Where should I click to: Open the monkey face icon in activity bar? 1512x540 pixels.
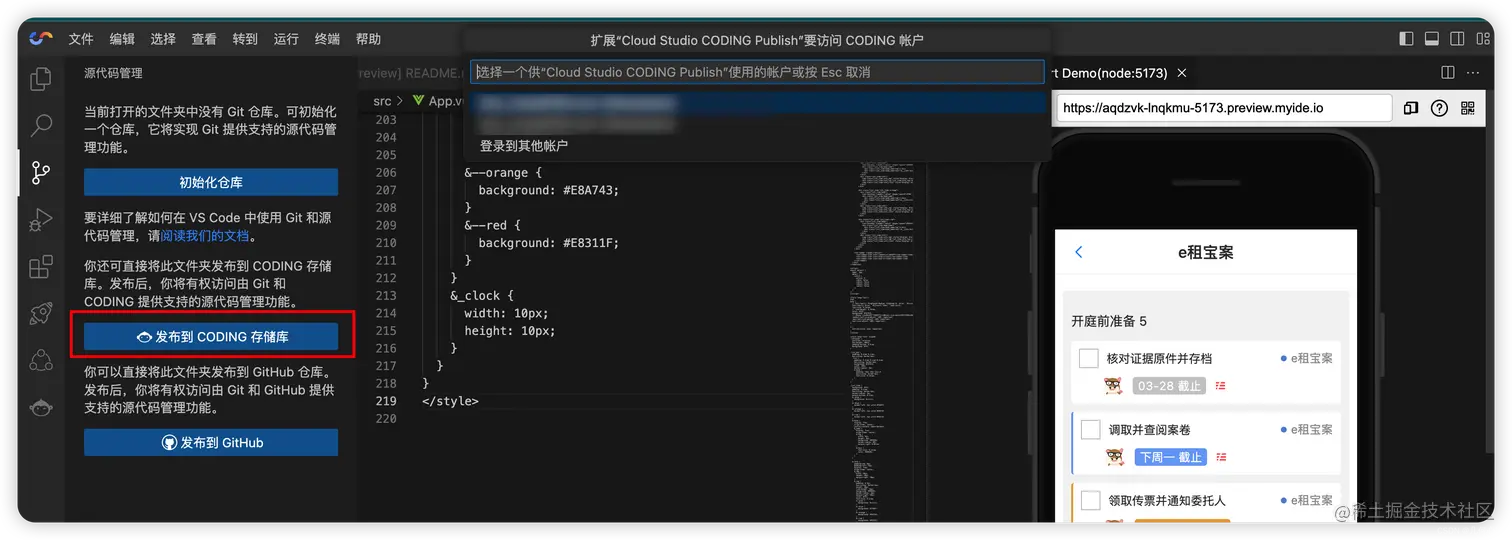[x=41, y=407]
